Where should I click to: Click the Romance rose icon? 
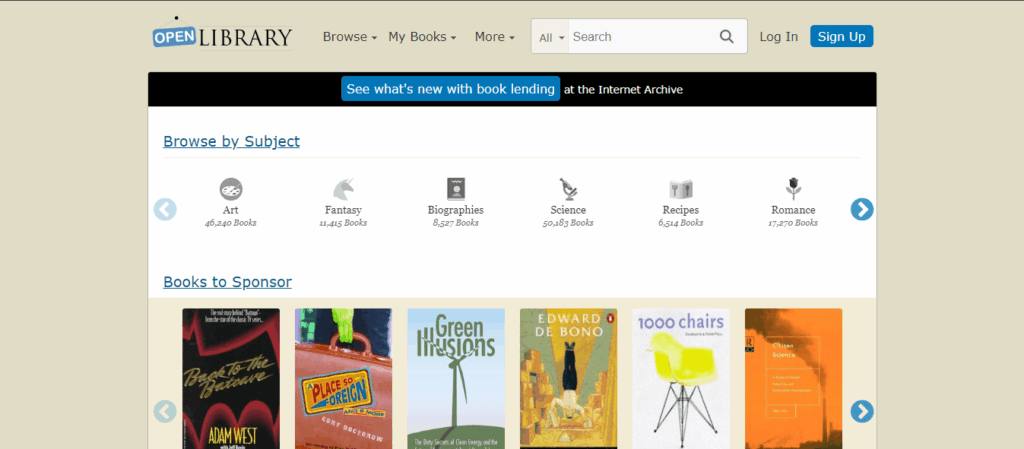coord(793,188)
